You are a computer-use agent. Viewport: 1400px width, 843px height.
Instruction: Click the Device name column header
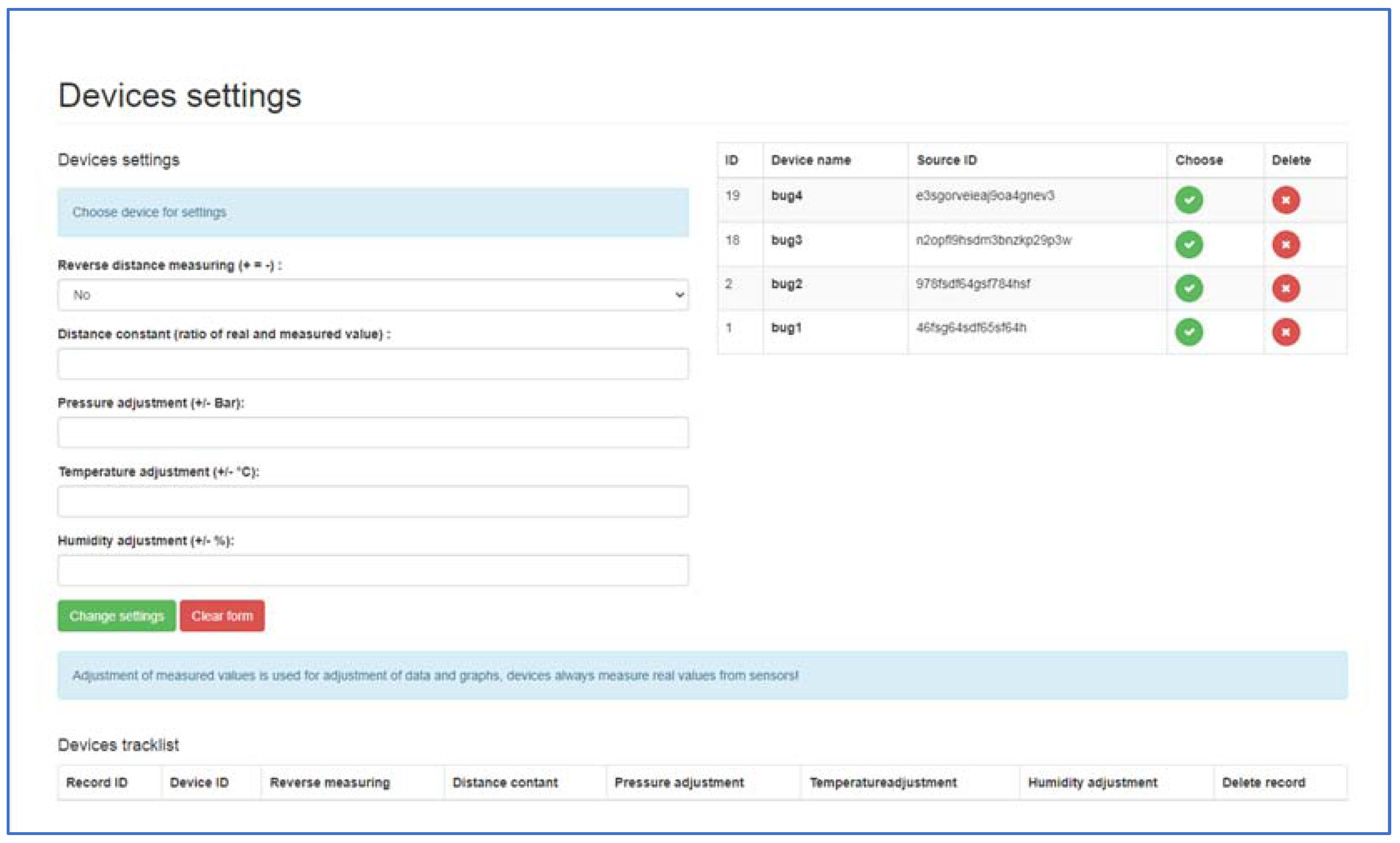click(x=810, y=160)
